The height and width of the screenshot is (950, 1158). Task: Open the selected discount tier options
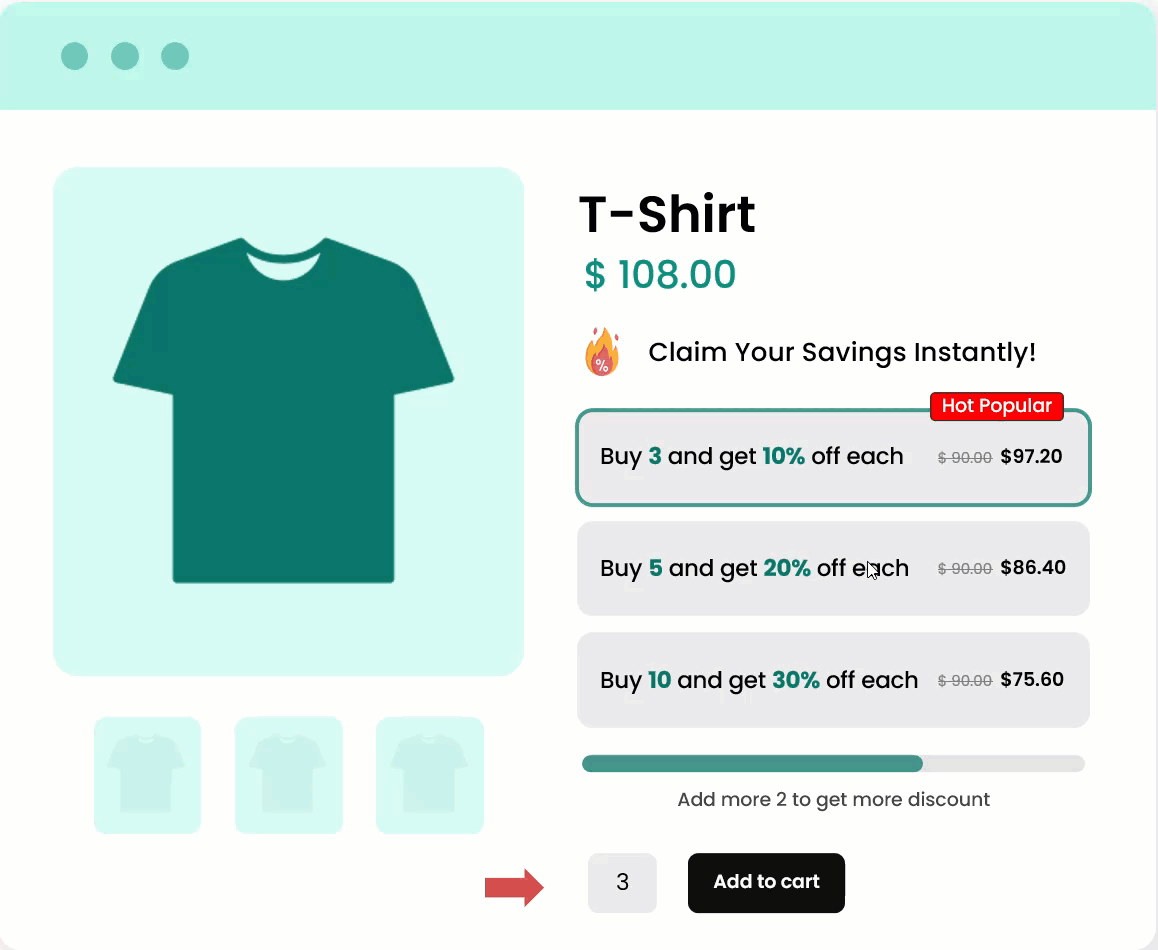833,456
